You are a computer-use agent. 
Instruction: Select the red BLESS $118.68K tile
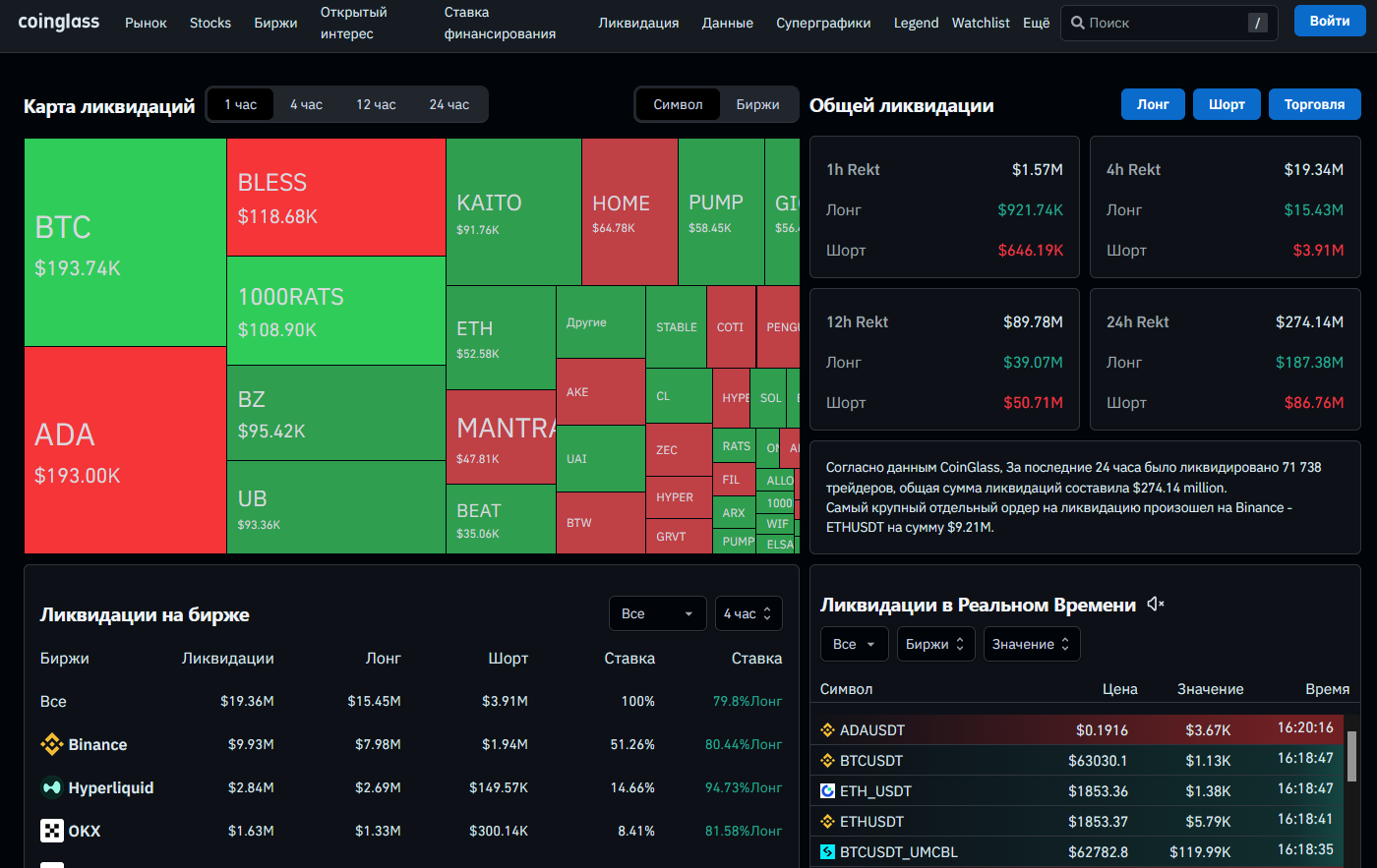(336, 197)
